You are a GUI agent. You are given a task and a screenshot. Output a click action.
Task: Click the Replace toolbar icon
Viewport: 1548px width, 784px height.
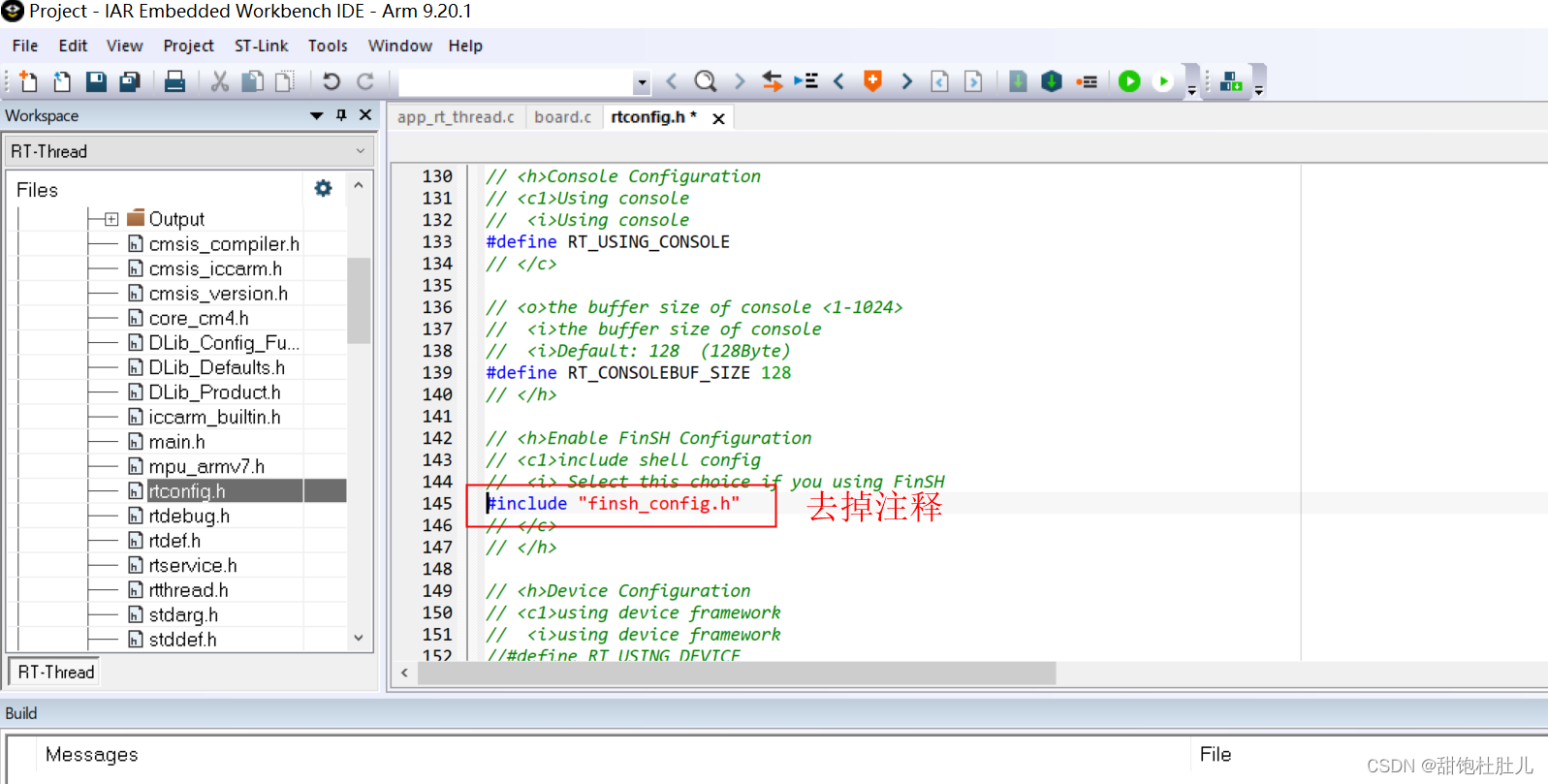[x=773, y=81]
